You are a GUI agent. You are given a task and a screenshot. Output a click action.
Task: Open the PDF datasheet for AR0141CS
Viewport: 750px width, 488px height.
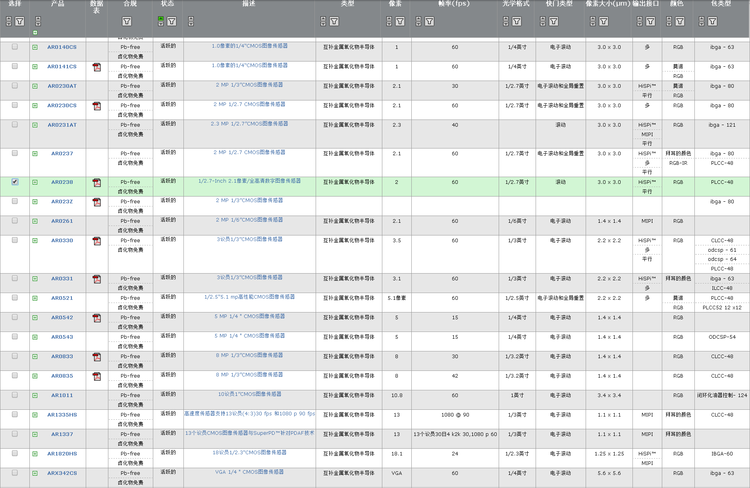[x=97, y=67]
